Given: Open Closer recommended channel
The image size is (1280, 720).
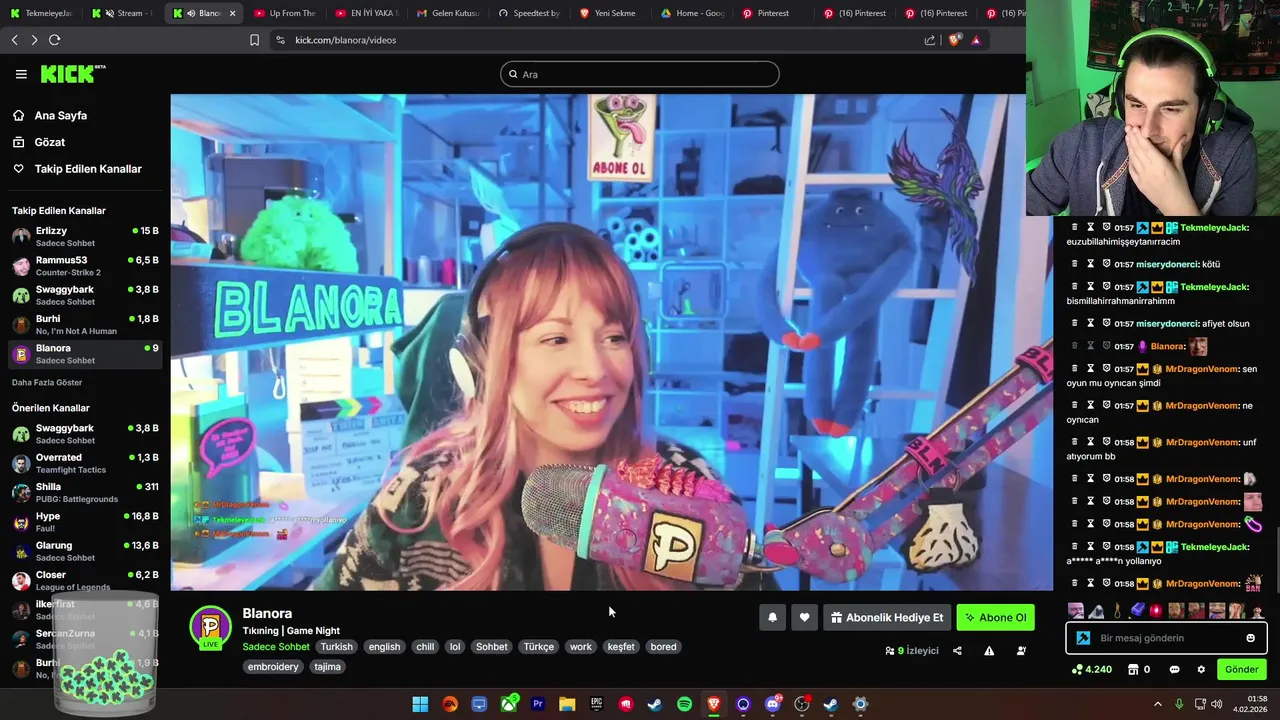Looking at the screenshot, I should pos(85,580).
